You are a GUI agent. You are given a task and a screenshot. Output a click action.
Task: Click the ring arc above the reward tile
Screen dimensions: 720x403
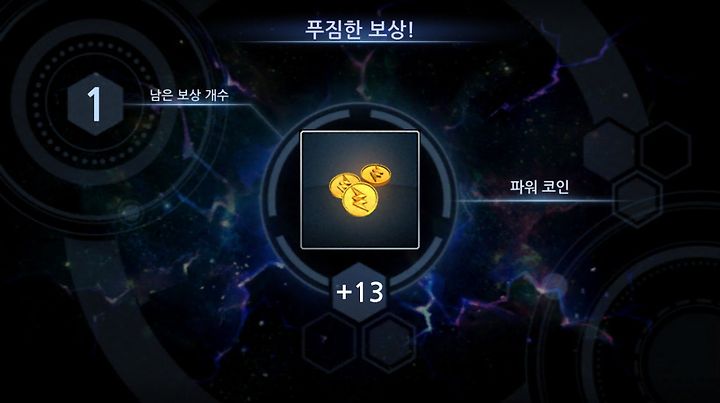click(x=360, y=113)
